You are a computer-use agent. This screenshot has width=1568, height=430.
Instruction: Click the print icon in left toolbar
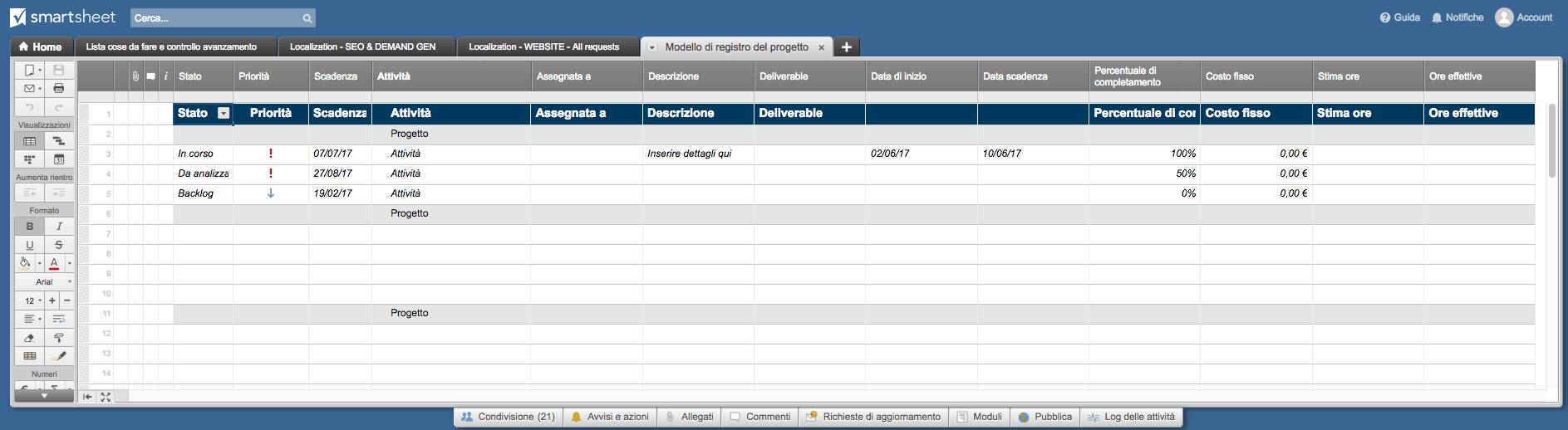(x=59, y=88)
